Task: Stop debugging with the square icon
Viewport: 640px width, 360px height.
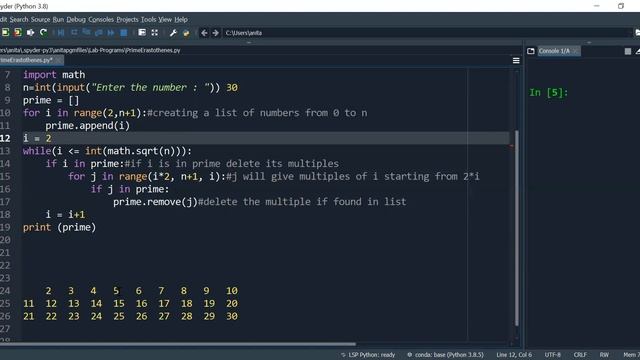Action: coord(123,33)
